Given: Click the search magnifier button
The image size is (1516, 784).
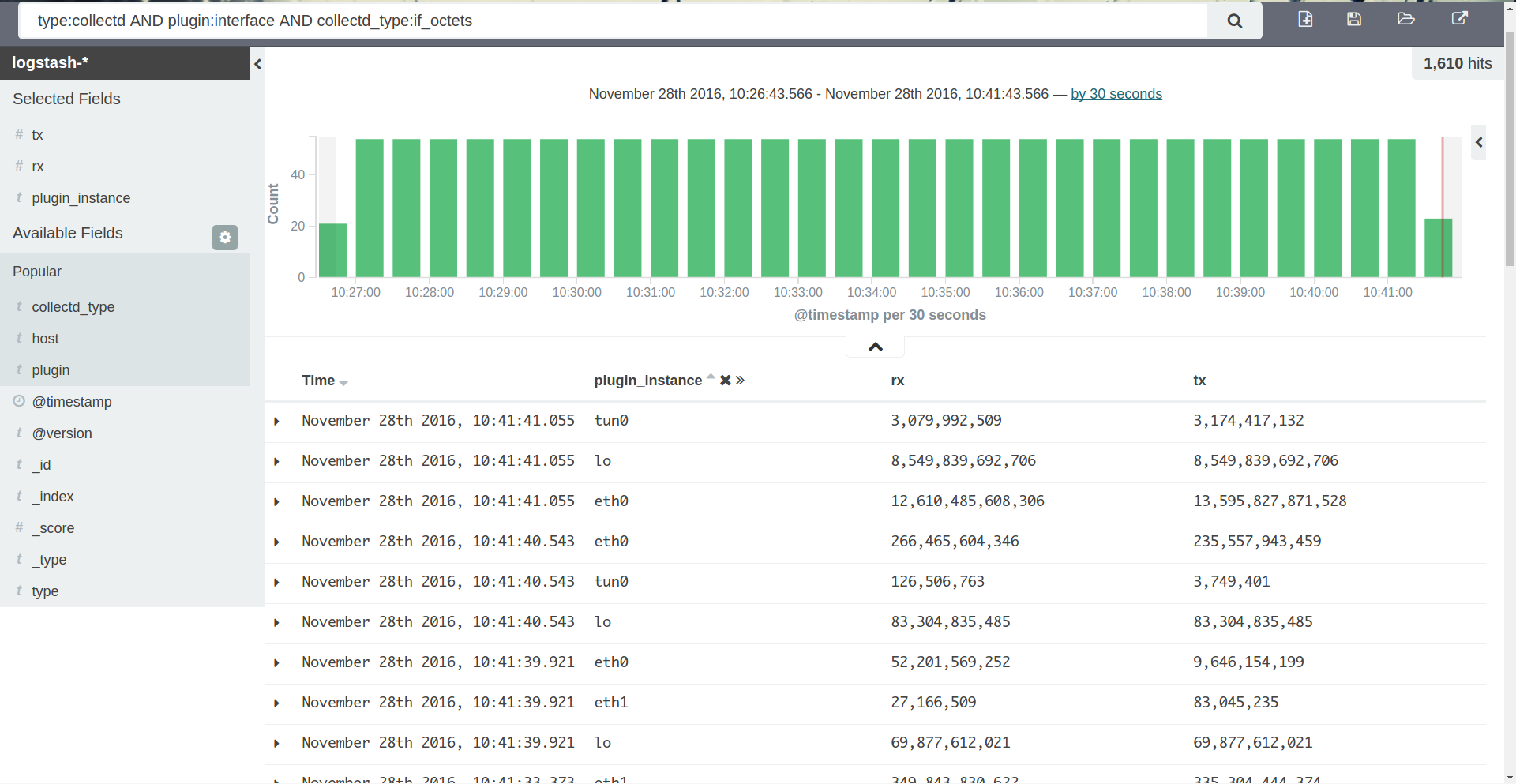Looking at the screenshot, I should click(1234, 21).
